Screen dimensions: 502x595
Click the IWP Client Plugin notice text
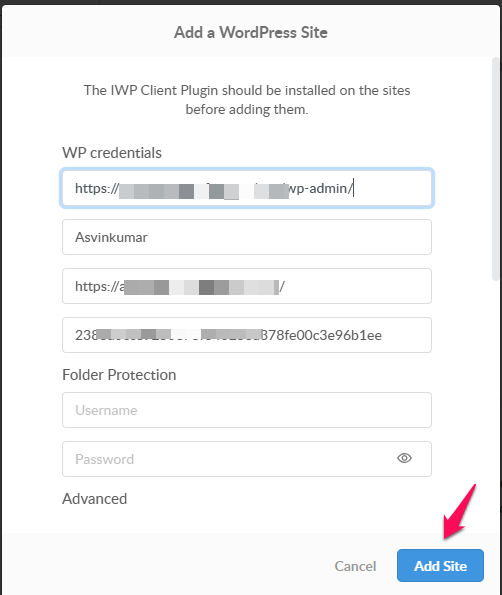(247, 100)
